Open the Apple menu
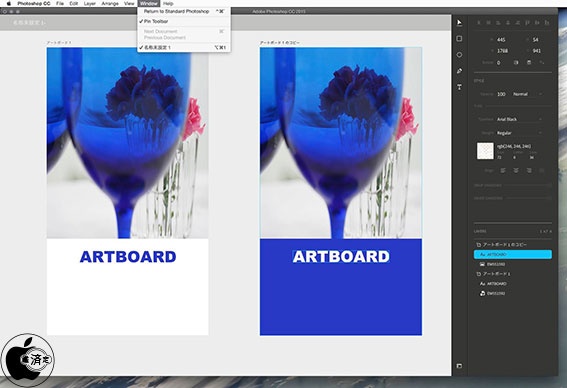Image resolution: width=567 pixels, height=388 pixels. pos(9,3)
